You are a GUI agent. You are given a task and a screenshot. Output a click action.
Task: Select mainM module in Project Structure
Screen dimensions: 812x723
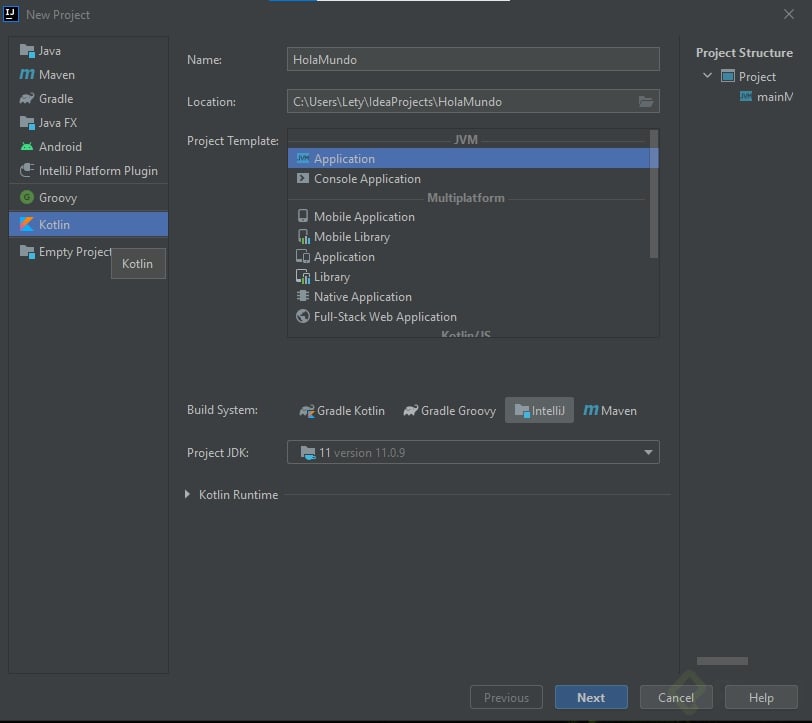tap(766, 97)
